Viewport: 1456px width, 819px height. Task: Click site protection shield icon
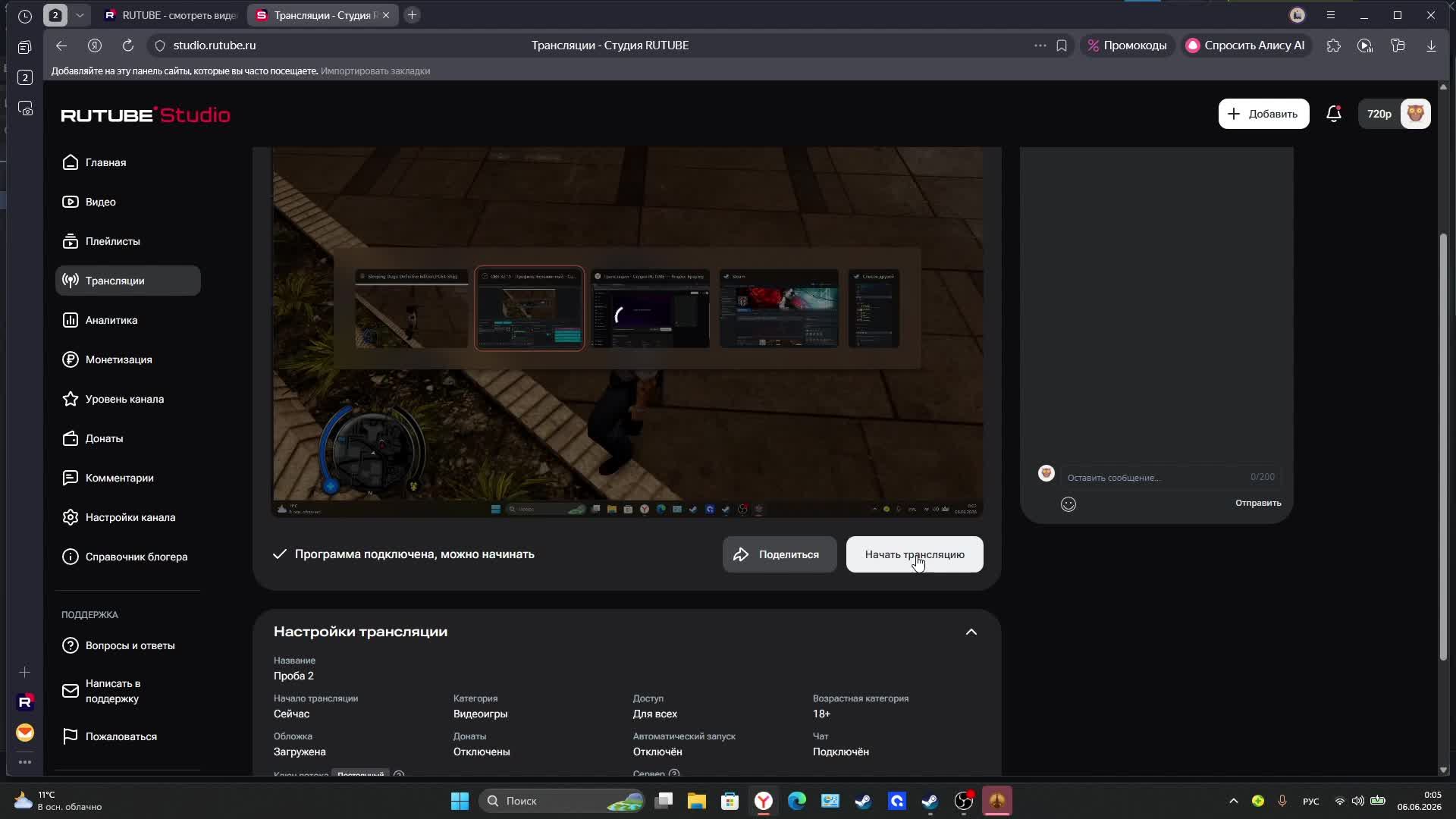[160, 45]
